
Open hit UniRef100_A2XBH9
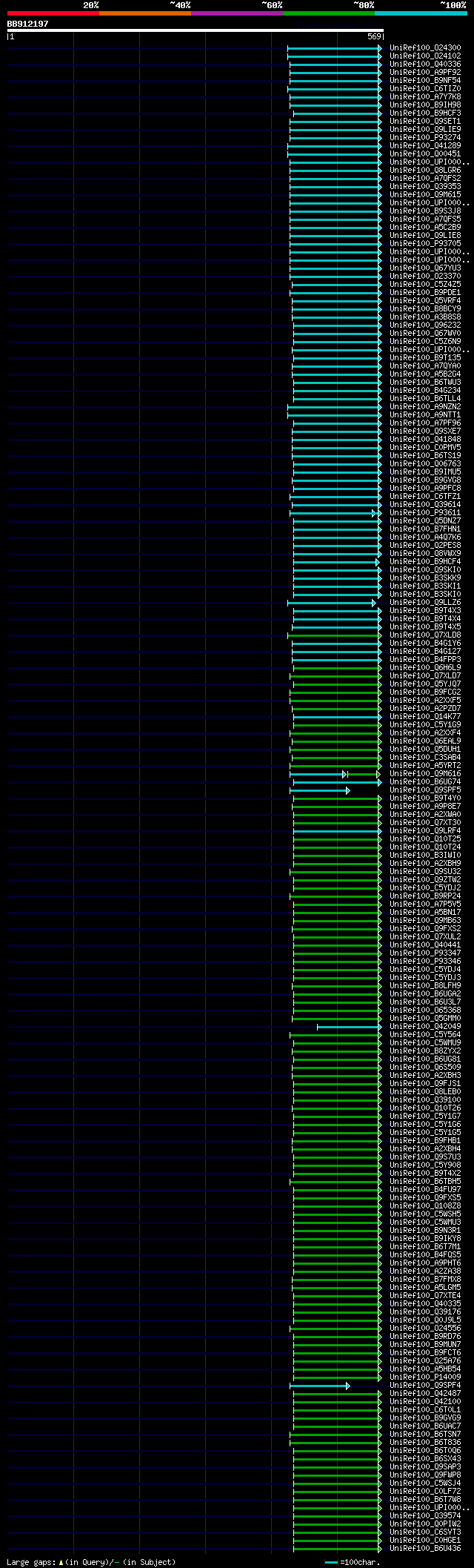coord(425,864)
